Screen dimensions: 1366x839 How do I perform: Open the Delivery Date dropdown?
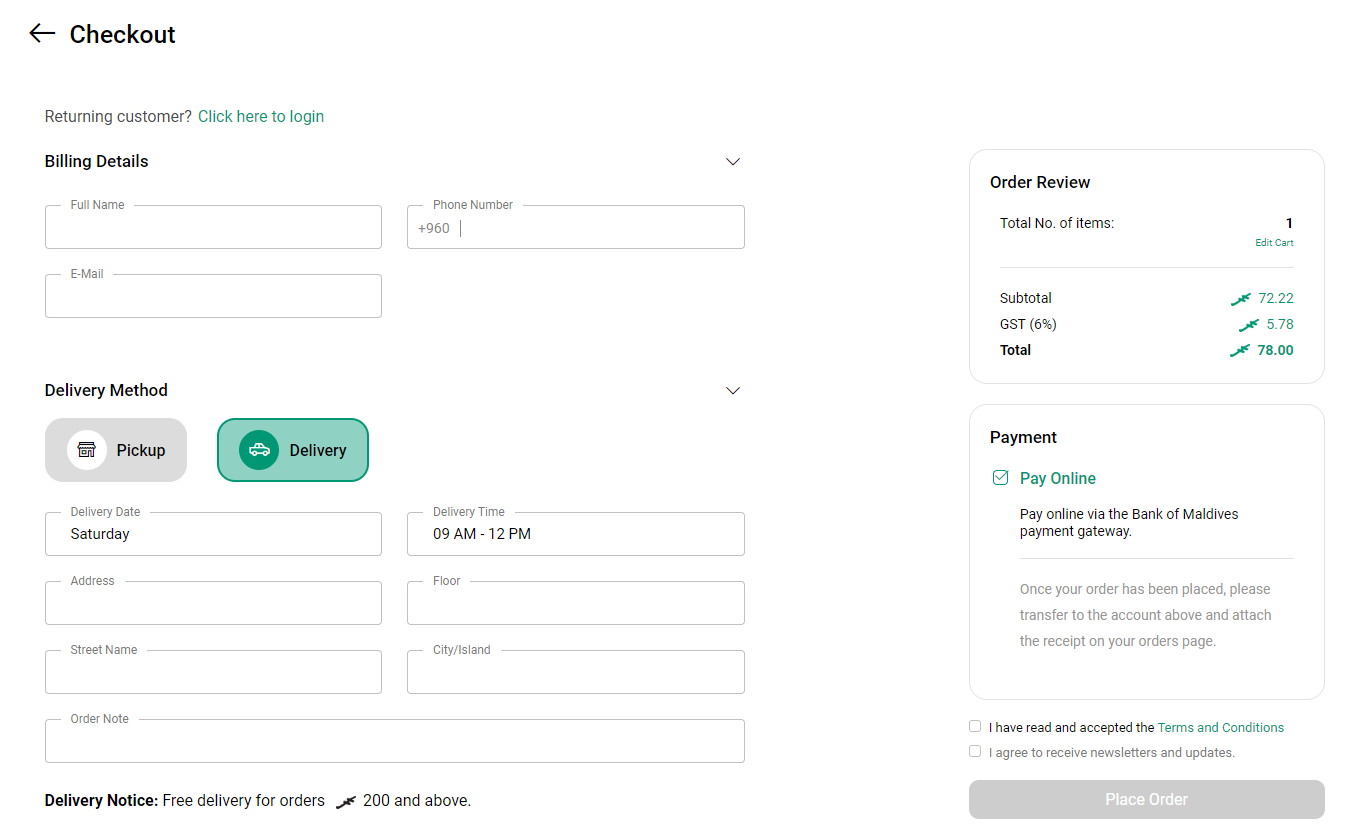click(213, 534)
